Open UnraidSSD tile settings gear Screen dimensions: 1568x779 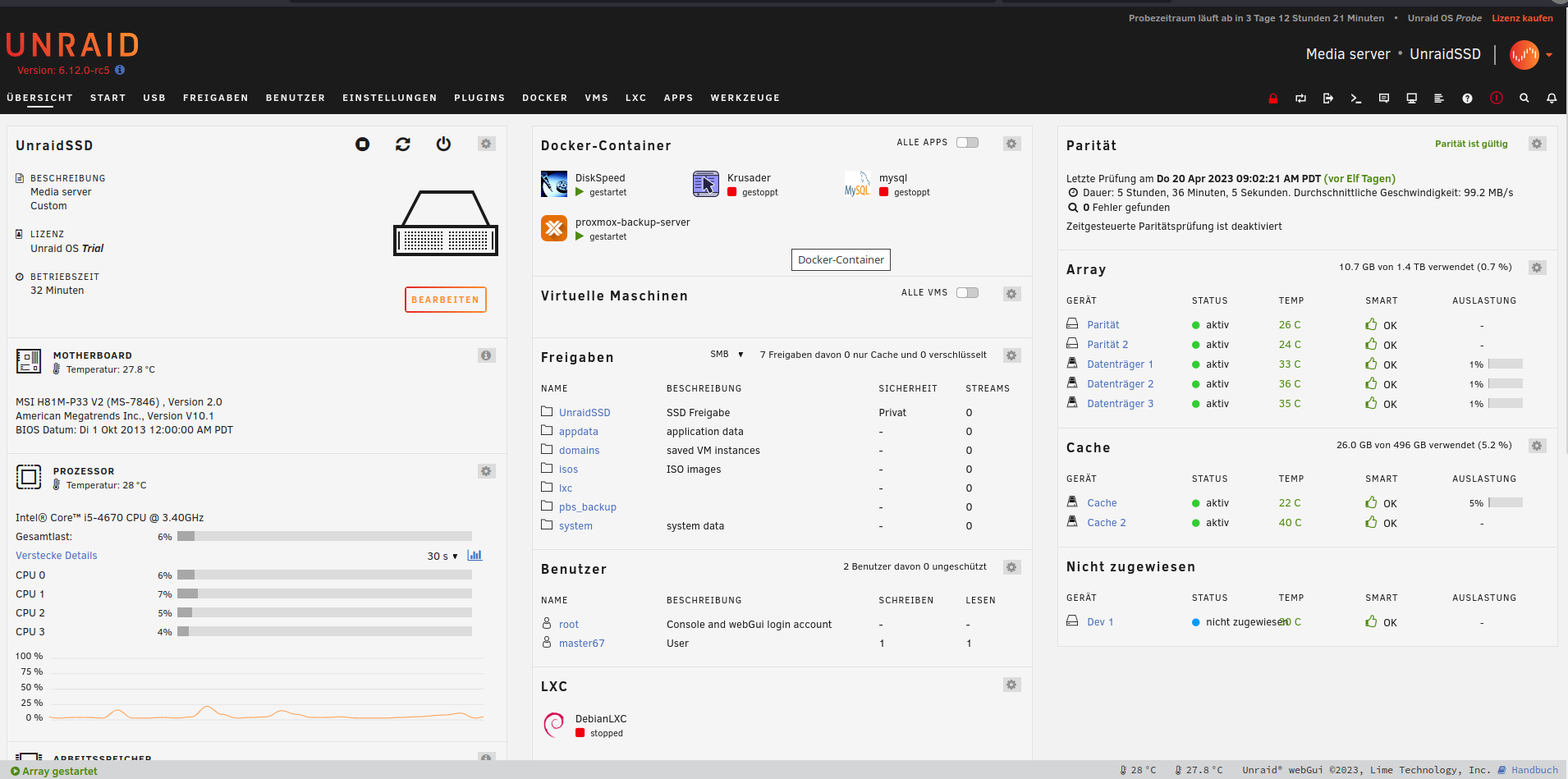pyautogui.click(x=486, y=144)
